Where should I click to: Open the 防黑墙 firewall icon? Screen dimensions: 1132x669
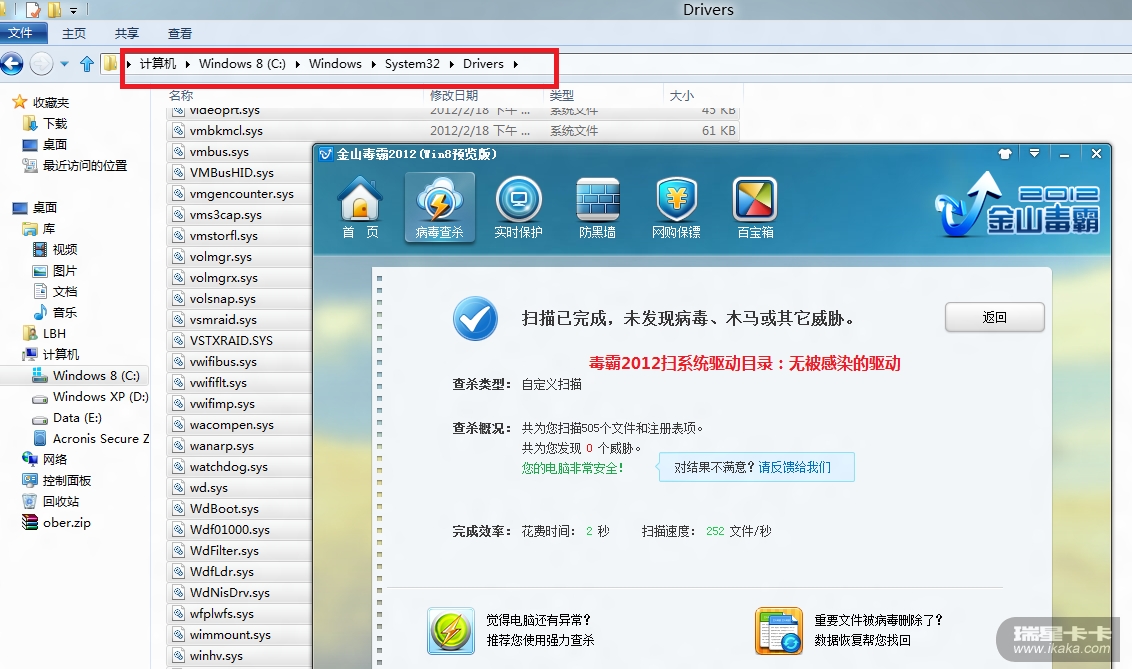[598, 207]
